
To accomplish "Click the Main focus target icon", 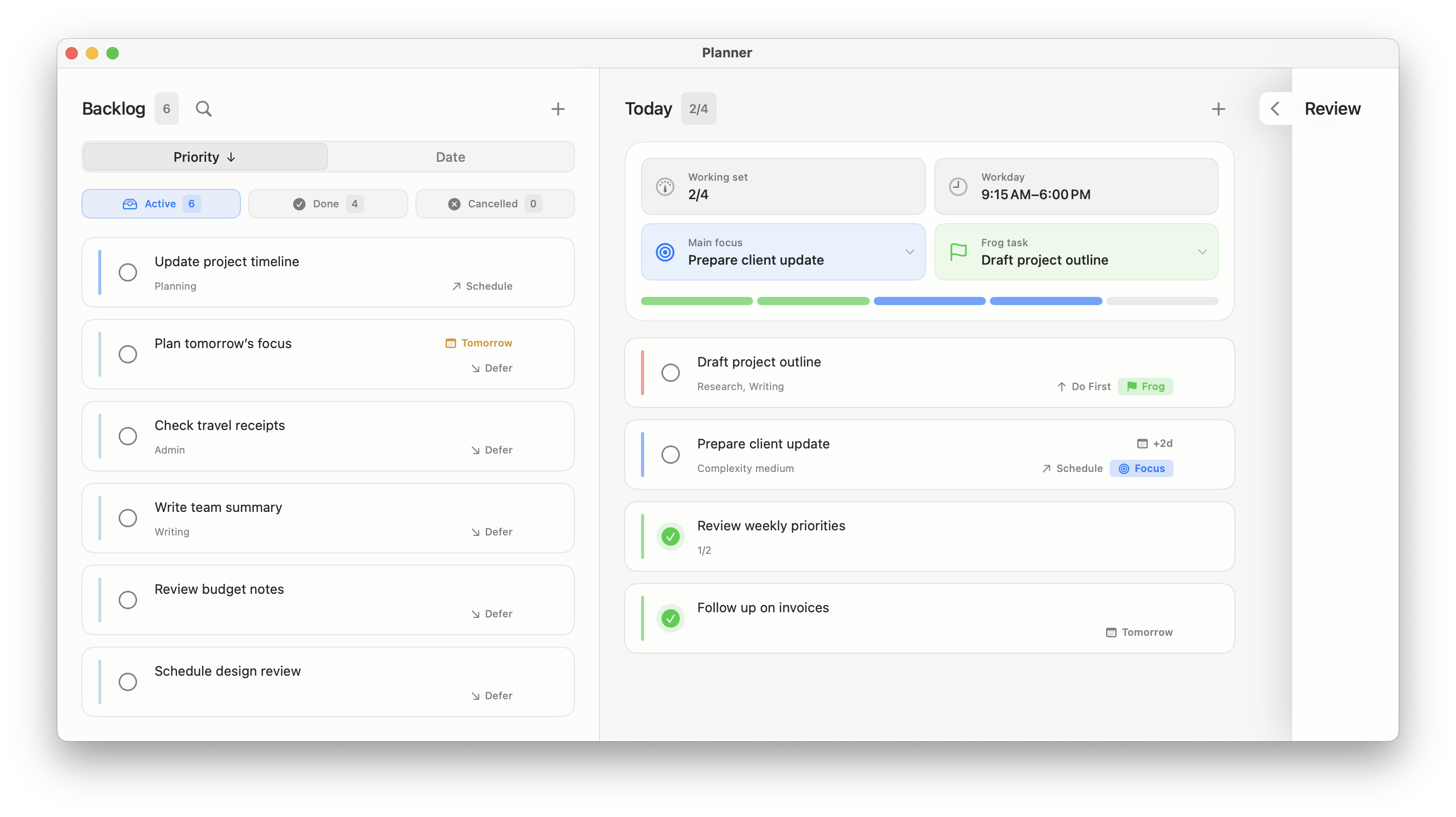I will point(665,252).
